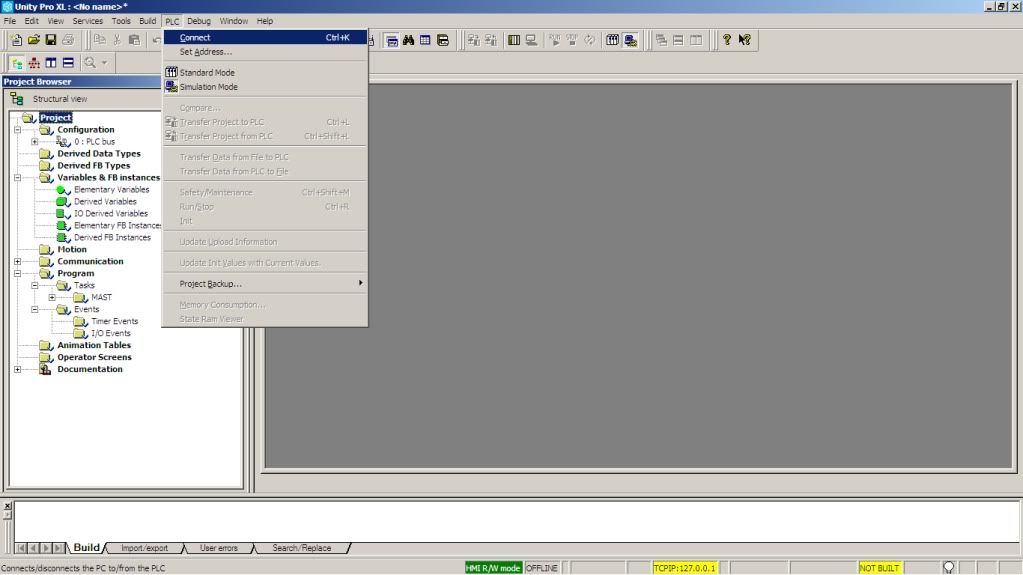The width and height of the screenshot is (1023, 575).
Task: Open Project Backup... submenu
Action: click(x=265, y=284)
